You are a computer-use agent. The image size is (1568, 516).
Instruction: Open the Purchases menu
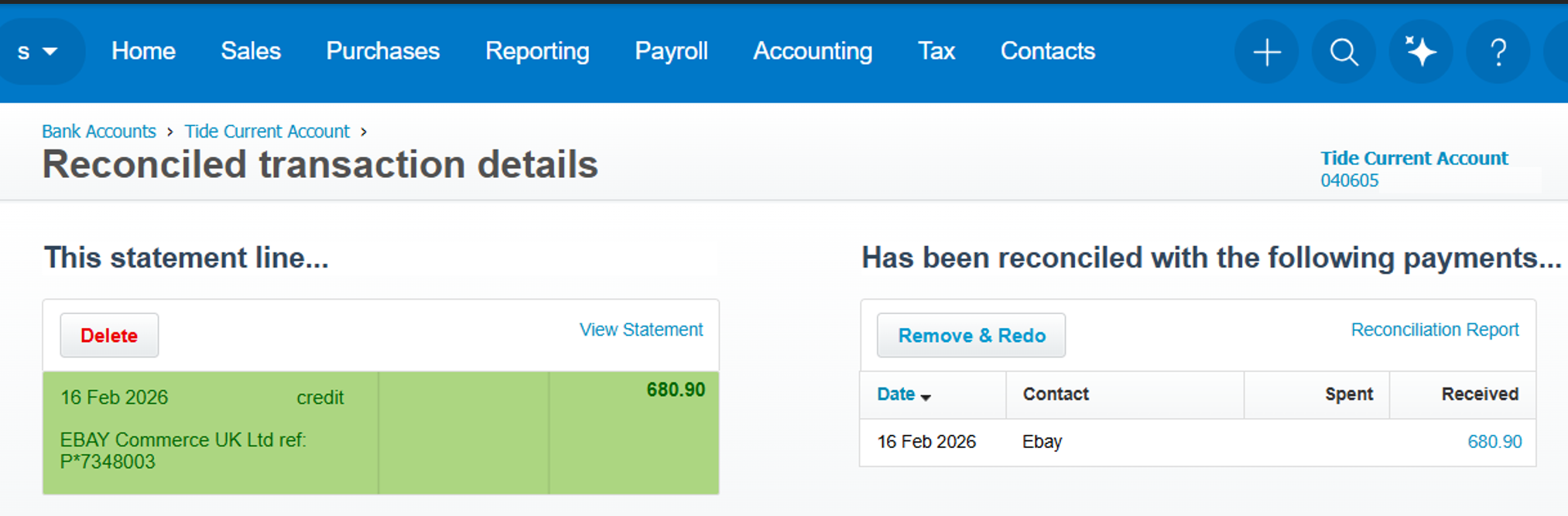(382, 51)
